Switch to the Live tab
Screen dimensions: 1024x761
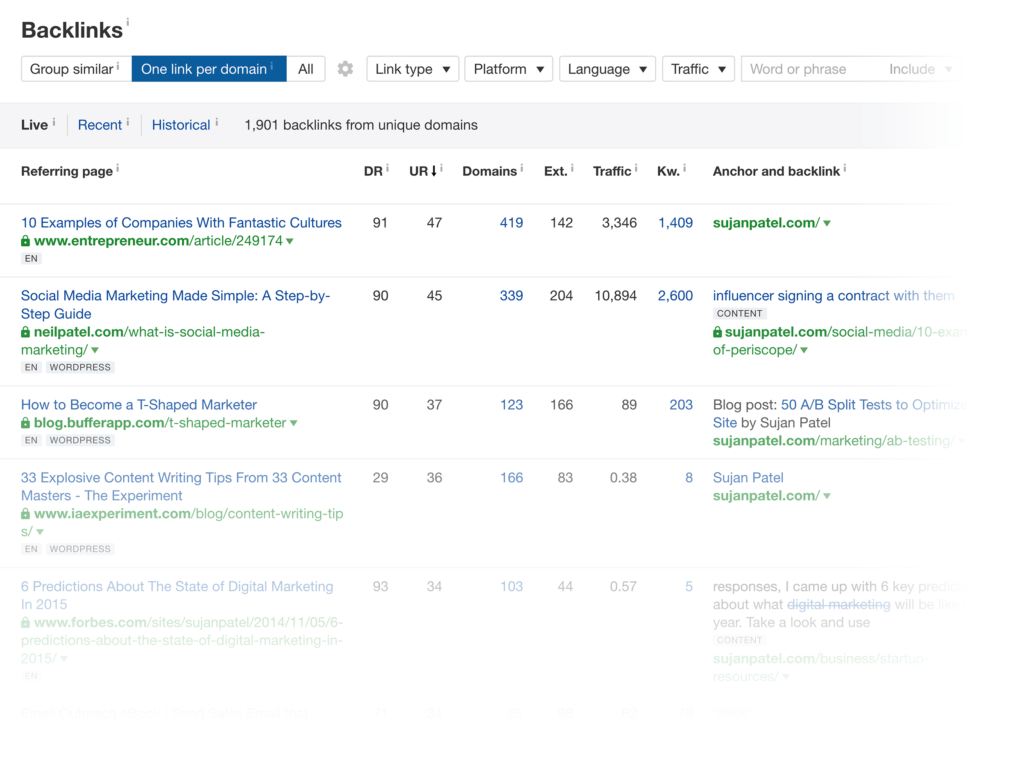coord(34,125)
